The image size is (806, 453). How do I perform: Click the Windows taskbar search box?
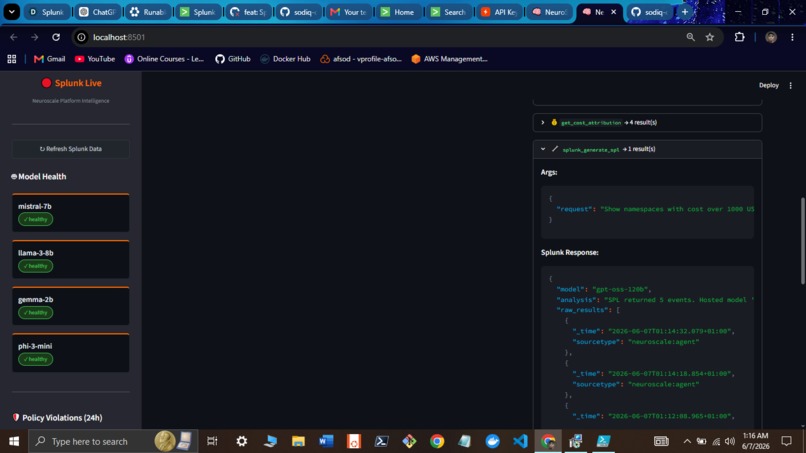(x=113, y=441)
